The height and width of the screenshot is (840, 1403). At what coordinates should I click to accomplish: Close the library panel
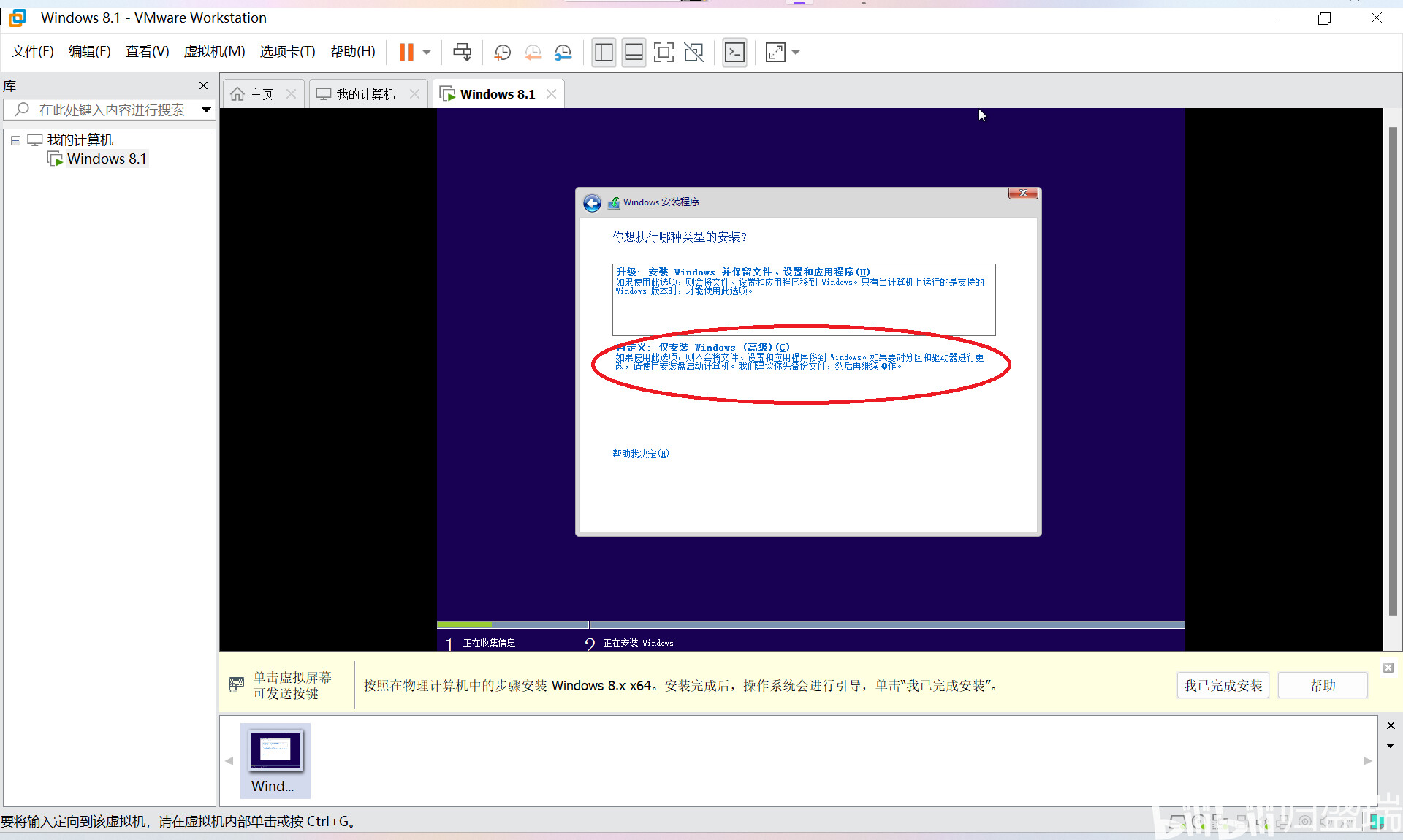tap(203, 86)
